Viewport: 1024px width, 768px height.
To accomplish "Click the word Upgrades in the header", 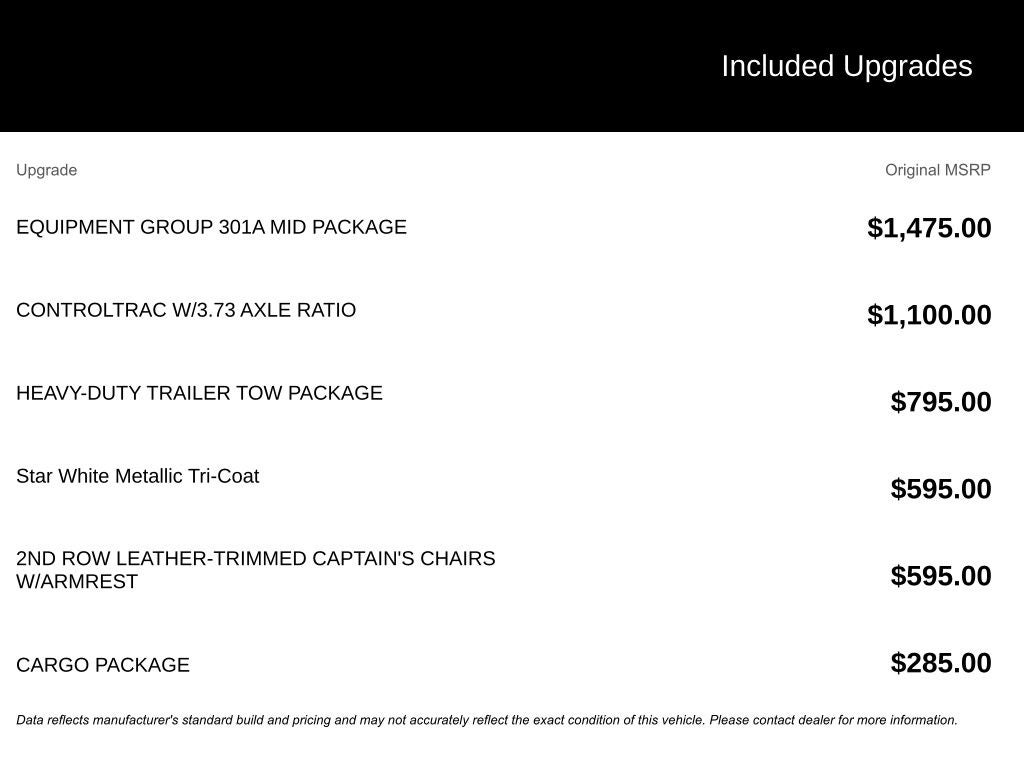I will pyautogui.click(x=908, y=66).
